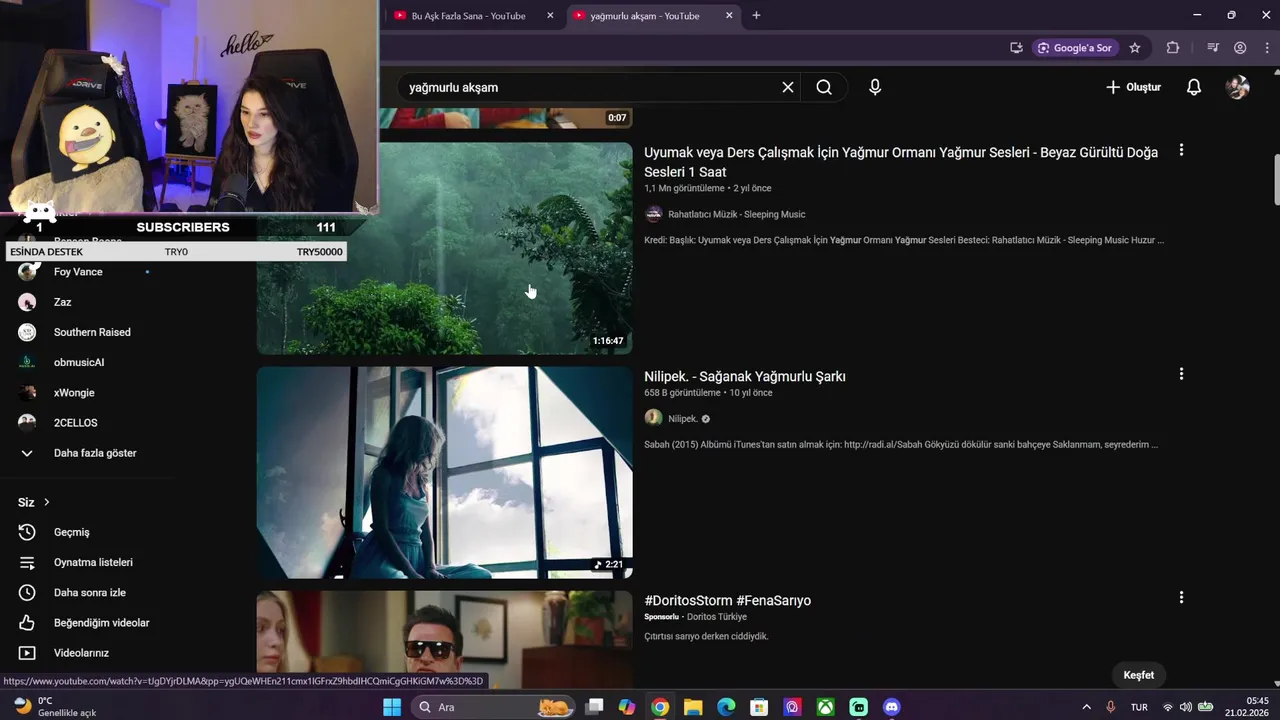Close the Bu Aşk Fazla Sana tab
Viewport: 1280px width, 720px height.
tap(550, 16)
